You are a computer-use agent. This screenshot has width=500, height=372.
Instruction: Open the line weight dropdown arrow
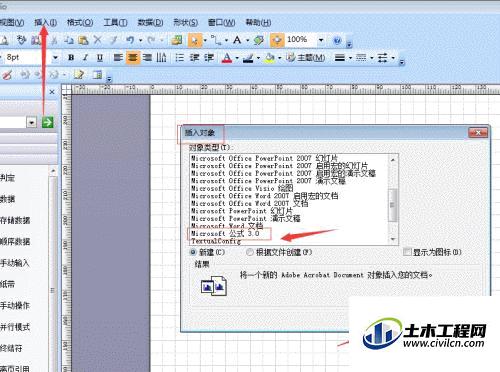click(x=350, y=58)
